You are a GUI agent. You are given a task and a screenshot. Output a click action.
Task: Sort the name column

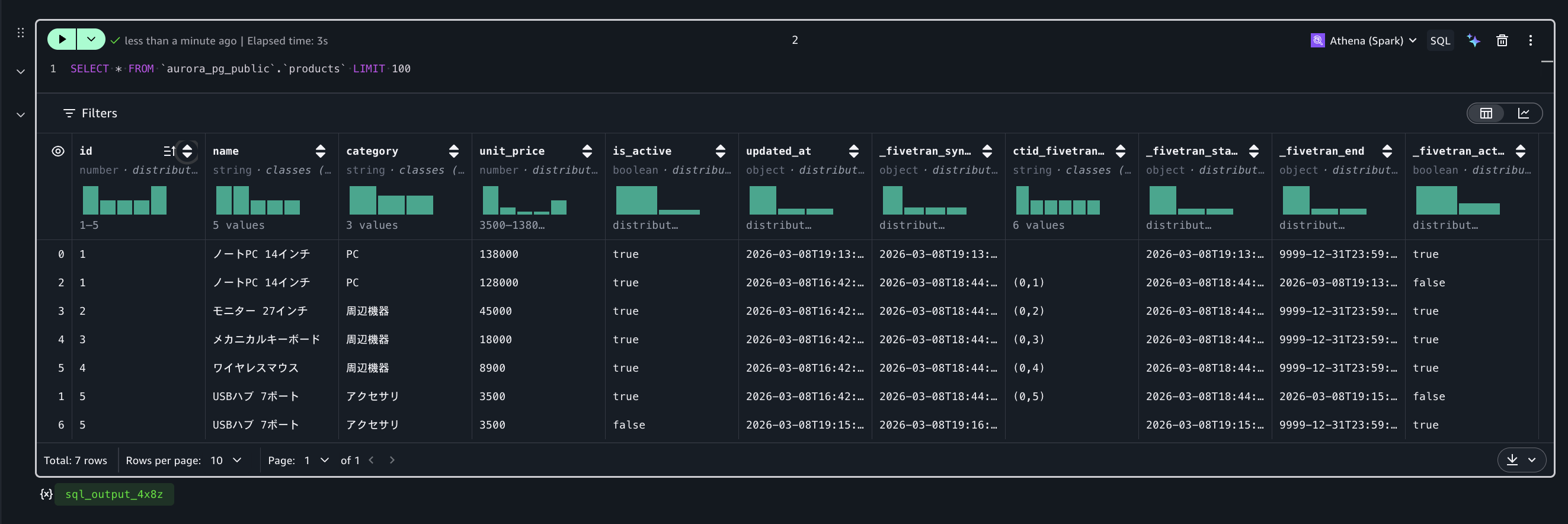tap(320, 151)
